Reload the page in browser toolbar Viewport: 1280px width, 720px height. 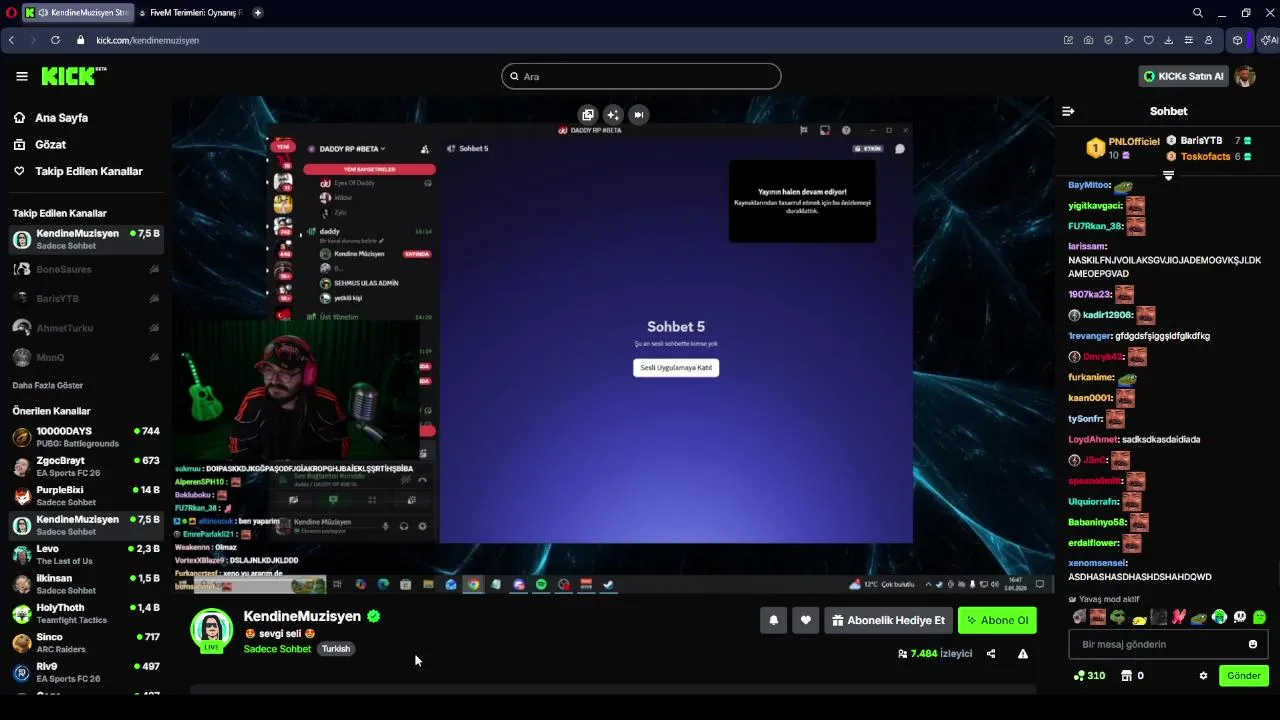tap(55, 40)
